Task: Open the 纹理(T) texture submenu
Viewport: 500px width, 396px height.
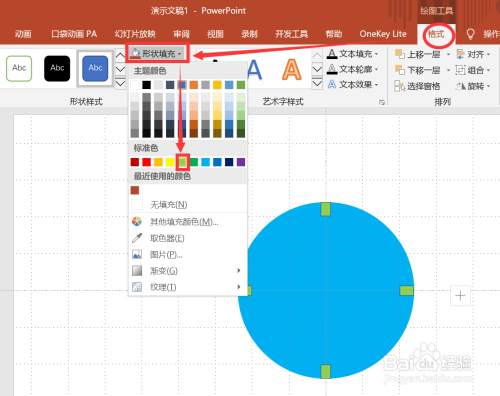Action: tap(188, 287)
